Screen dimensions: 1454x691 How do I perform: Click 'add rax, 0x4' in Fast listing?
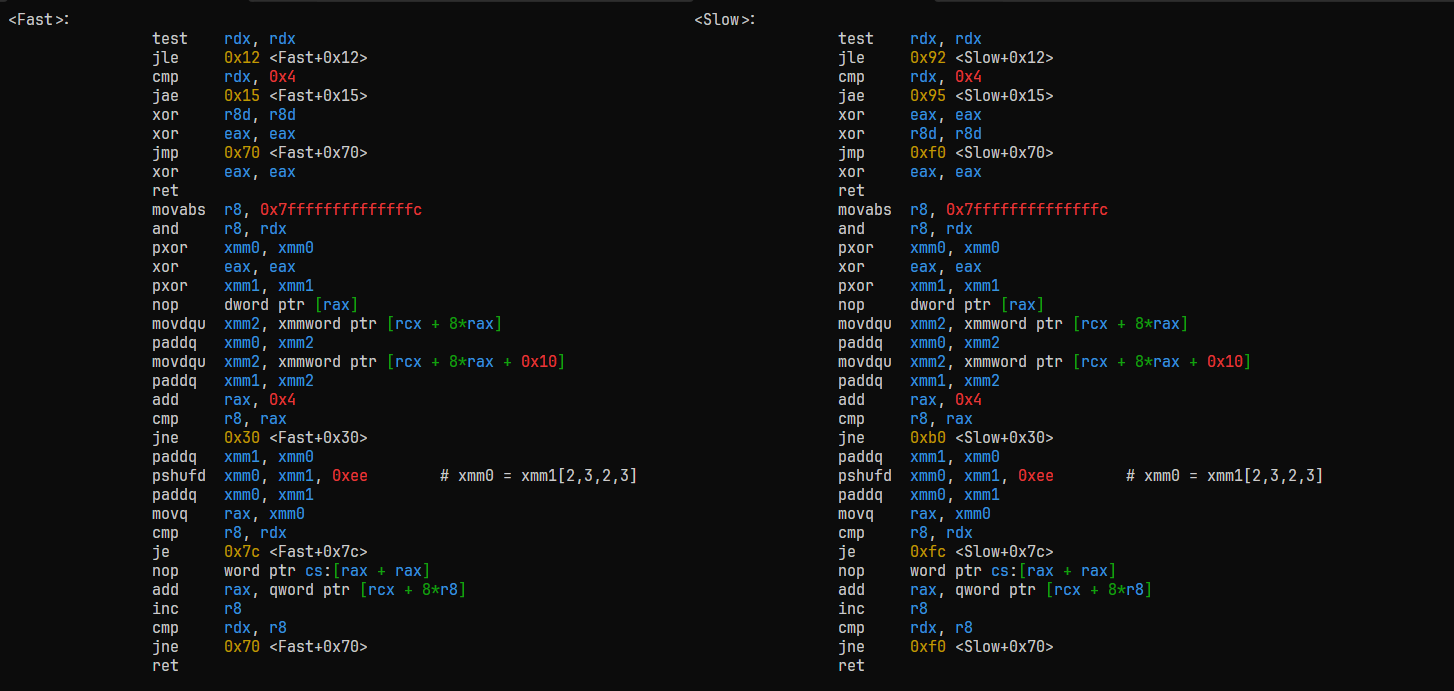pos(224,400)
